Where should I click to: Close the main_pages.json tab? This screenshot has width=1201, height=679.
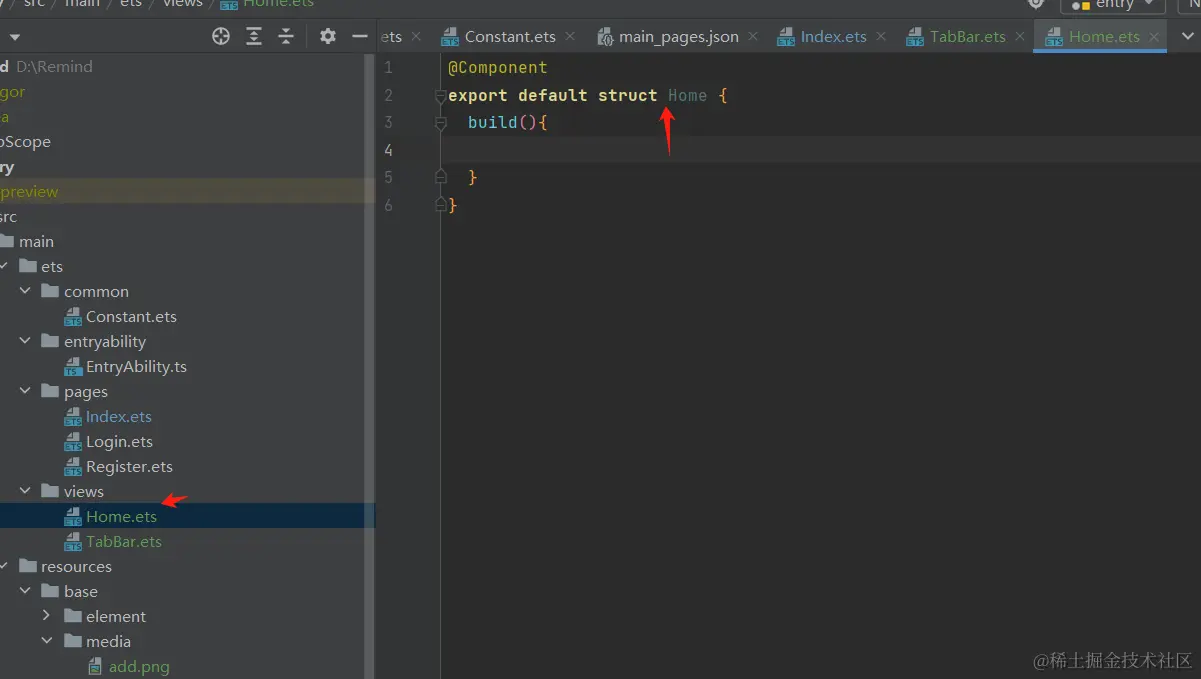754,36
